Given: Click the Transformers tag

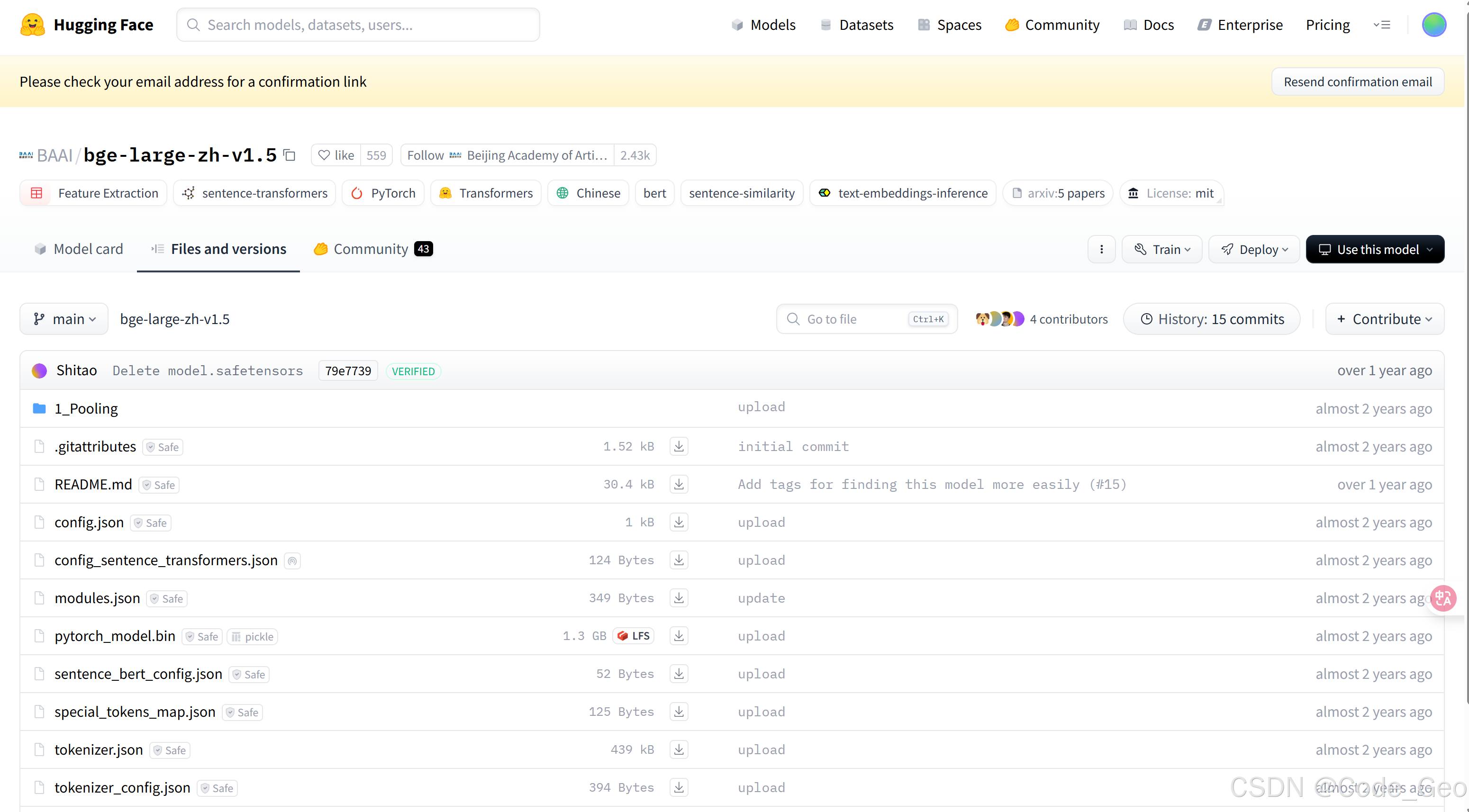Looking at the screenshot, I should pos(485,193).
